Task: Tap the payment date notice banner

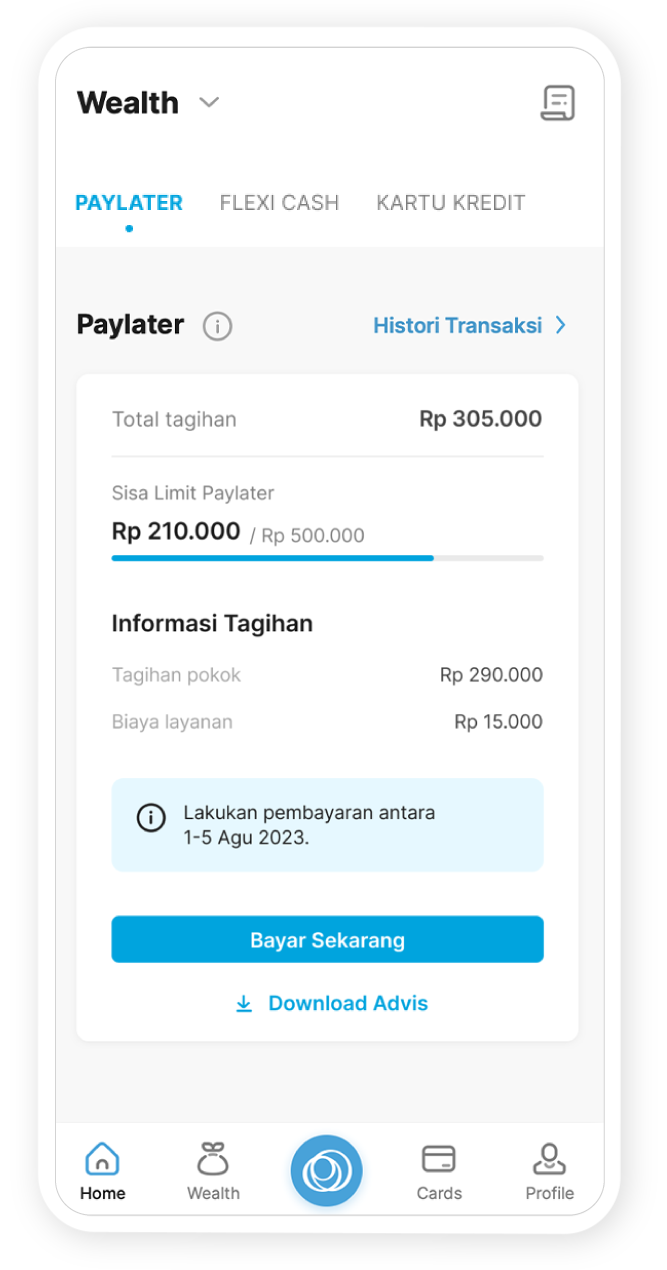Action: click(x=327, y=825)
